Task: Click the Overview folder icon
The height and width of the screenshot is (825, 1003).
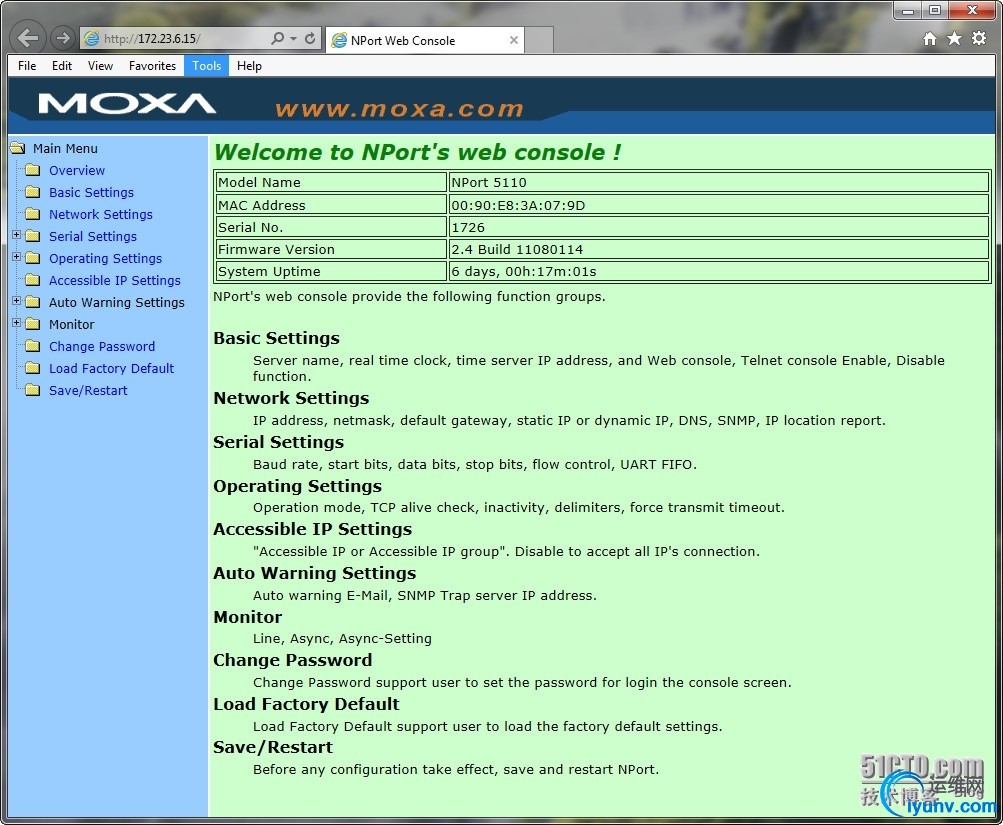Action: (x=33, y=170)
